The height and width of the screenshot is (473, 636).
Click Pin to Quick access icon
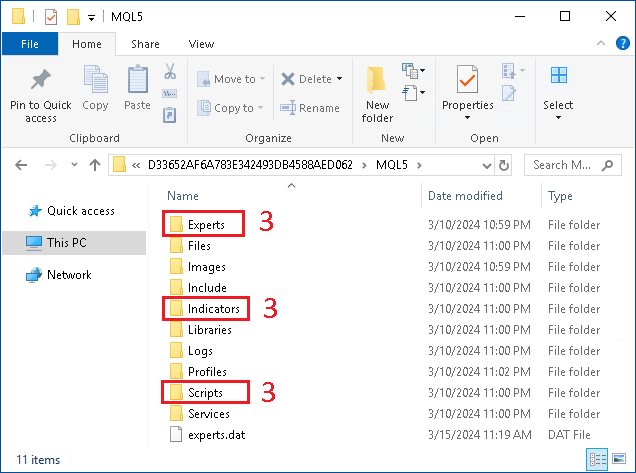pos(41,79)
